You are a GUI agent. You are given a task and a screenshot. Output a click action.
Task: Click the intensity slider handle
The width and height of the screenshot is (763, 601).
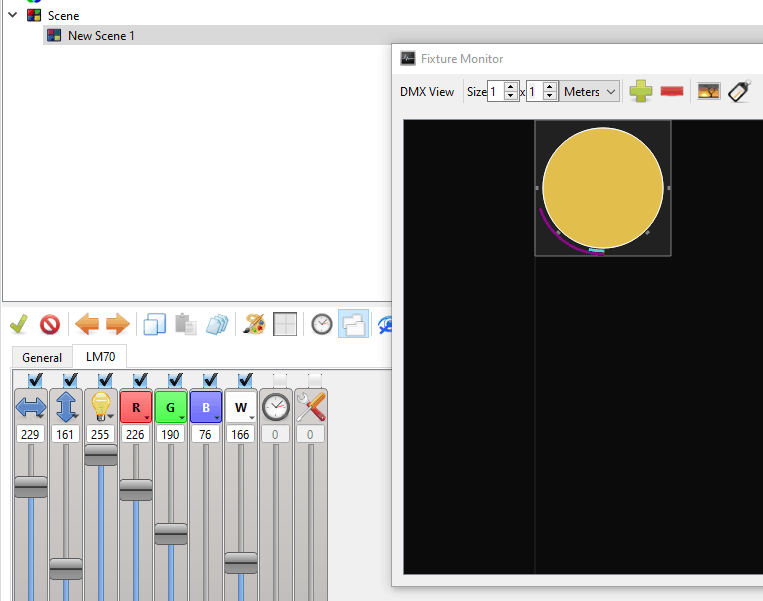101,455
